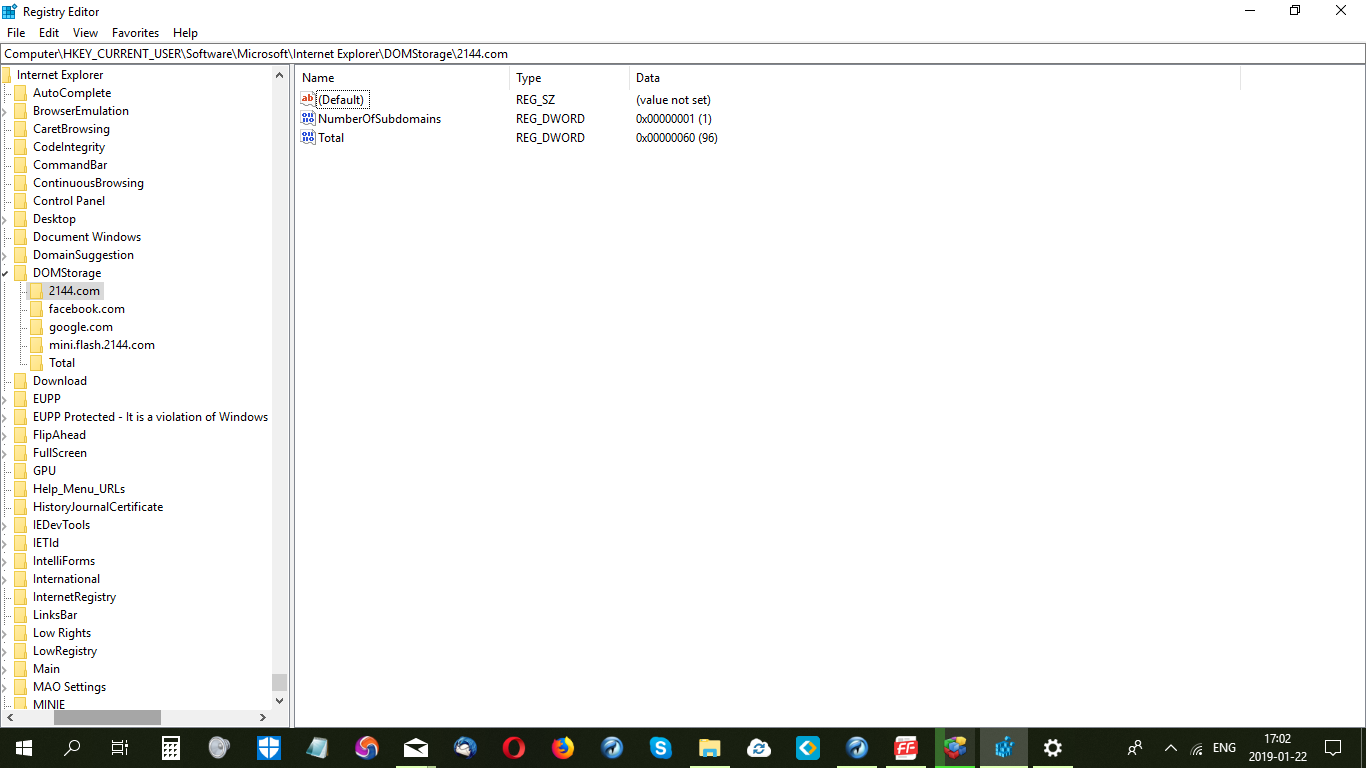Viewport: 1366px width, 768px height.
Task: Open the File menu
Action: point(16,33)
